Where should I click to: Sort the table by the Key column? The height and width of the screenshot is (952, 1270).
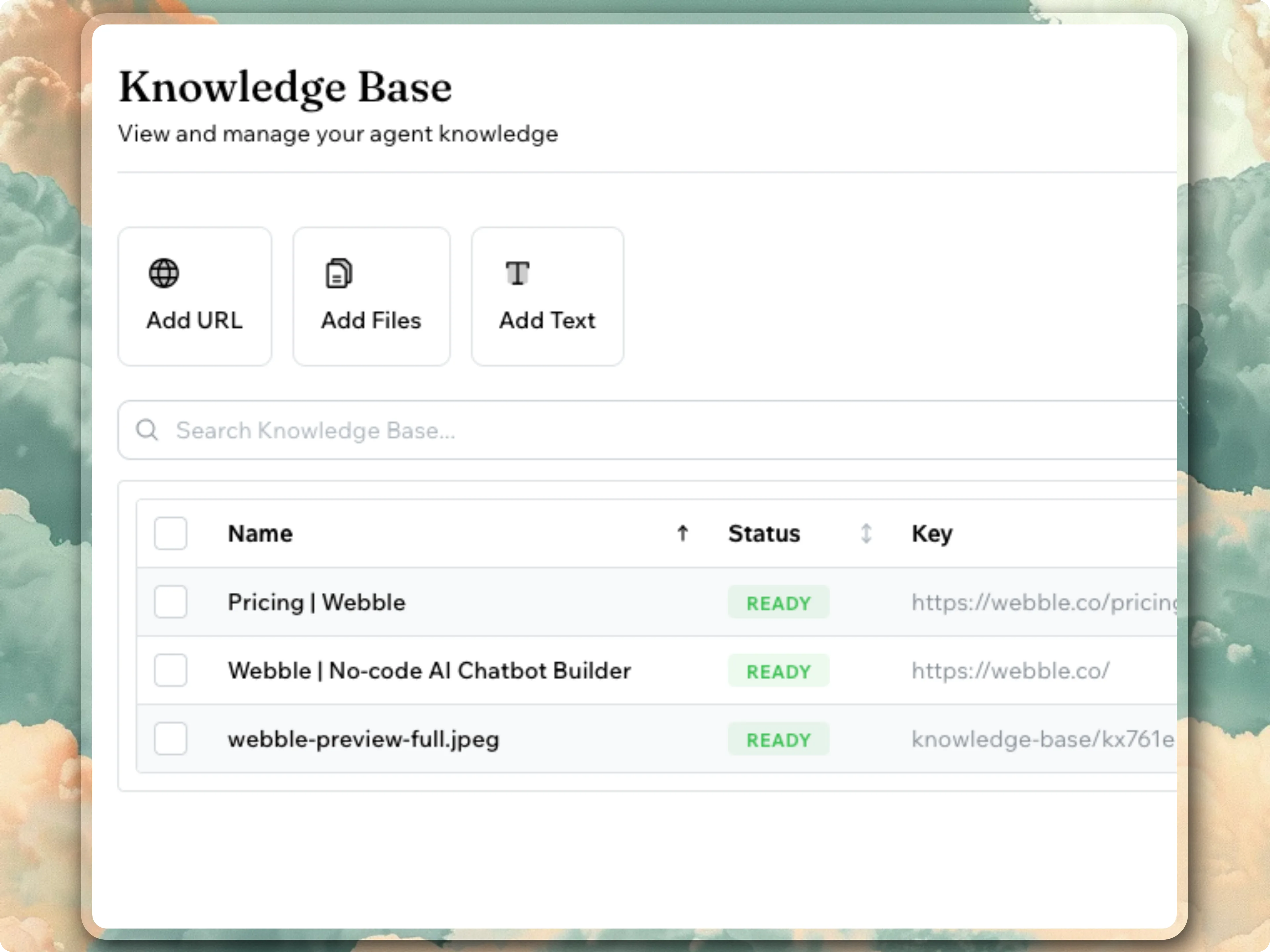[x=931, y=533]
